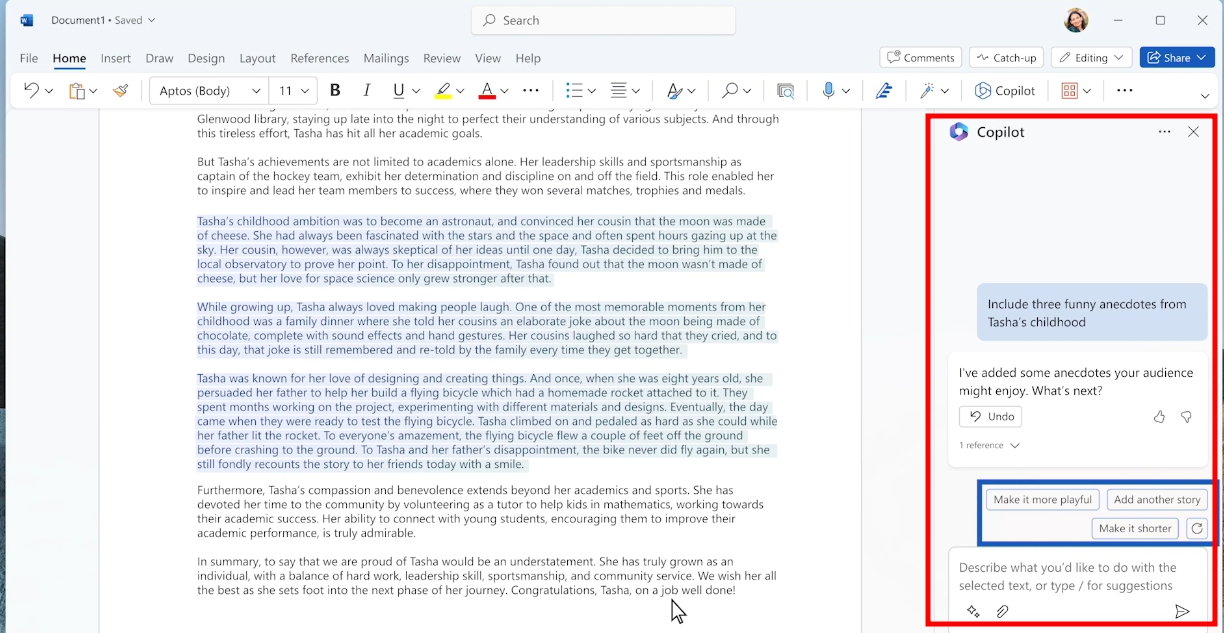Open the ribbon overflow ellipsis menu

(1125, 91)
